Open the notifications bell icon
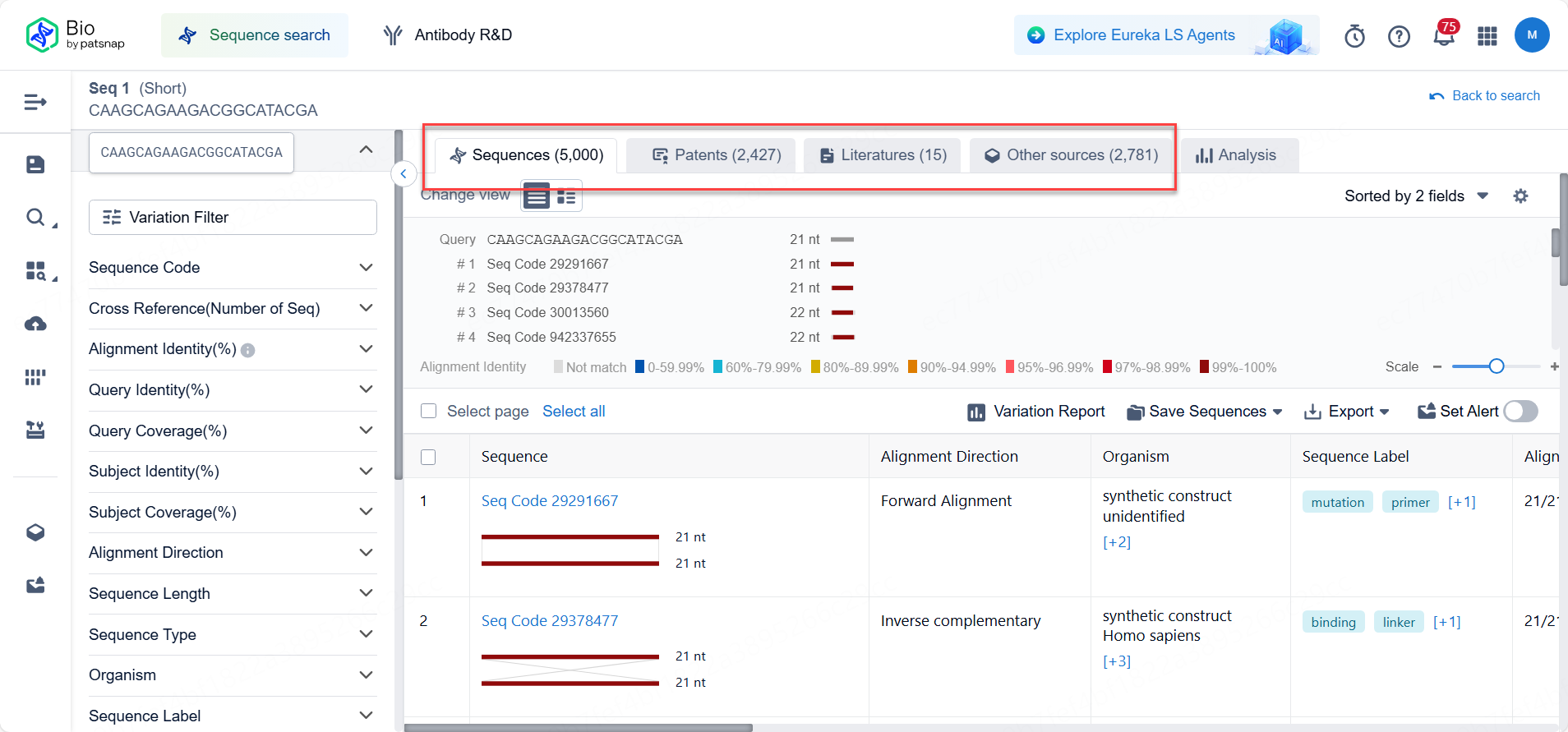 click(x=1443, y=36)
